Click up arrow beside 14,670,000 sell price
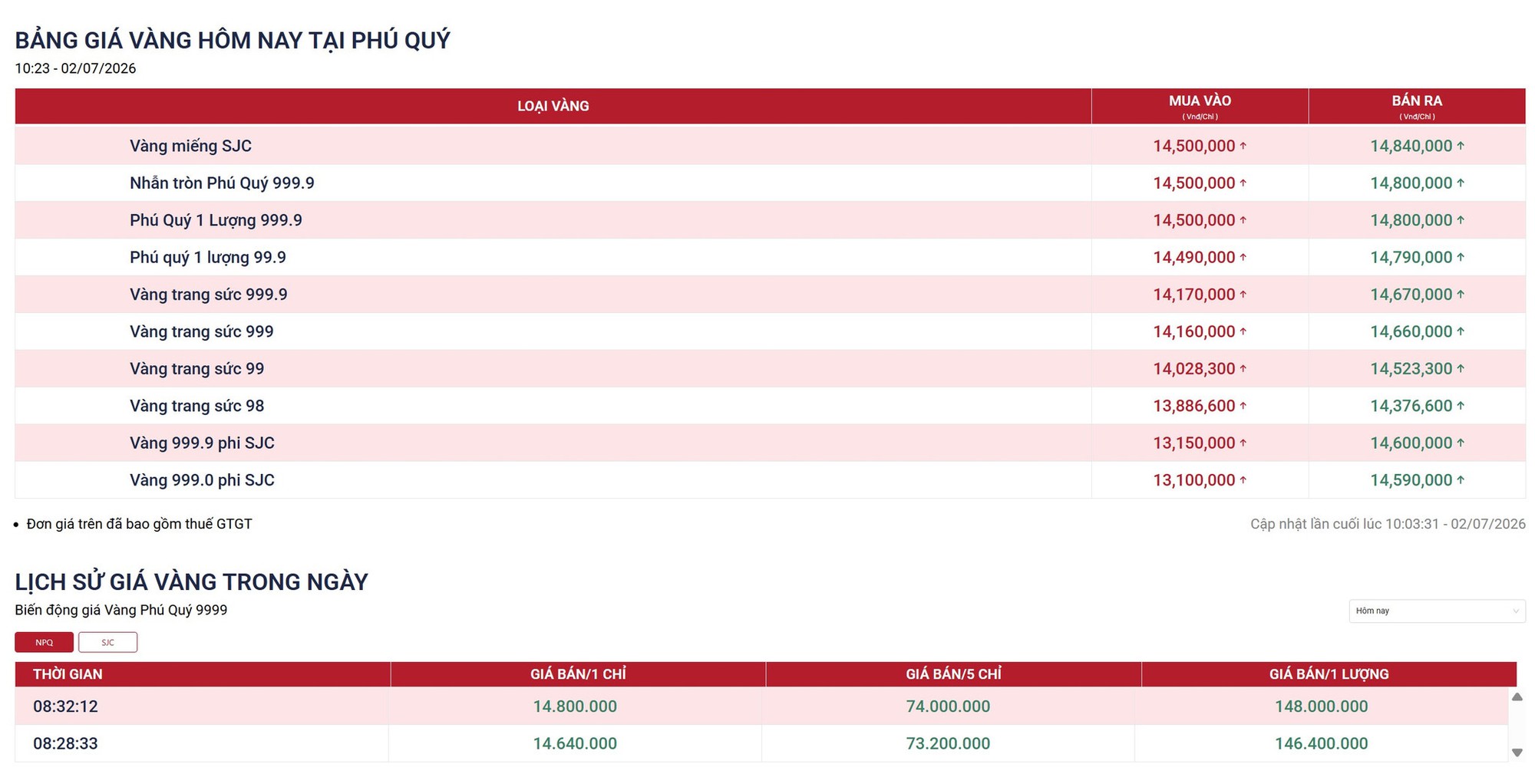Viewport: 1535px width, 784px height. coord(1460,294)
